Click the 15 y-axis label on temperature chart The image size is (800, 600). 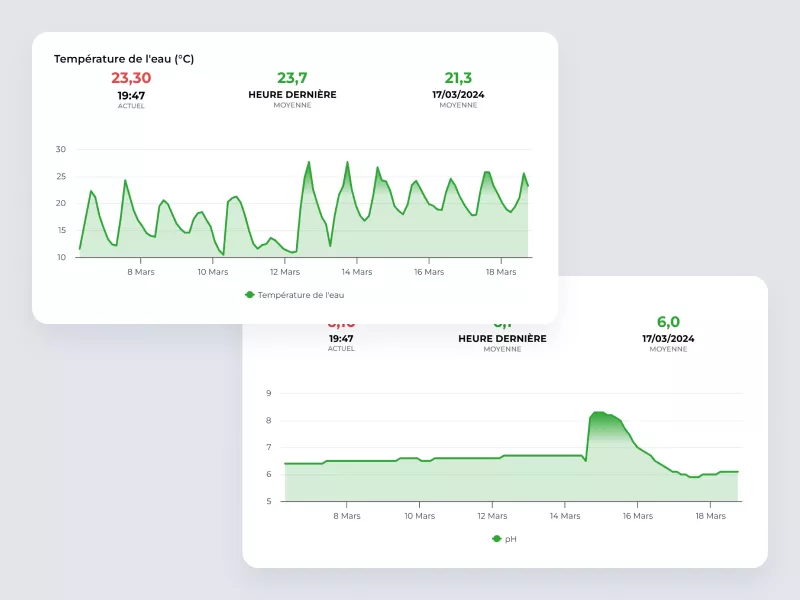click(61, 230)
